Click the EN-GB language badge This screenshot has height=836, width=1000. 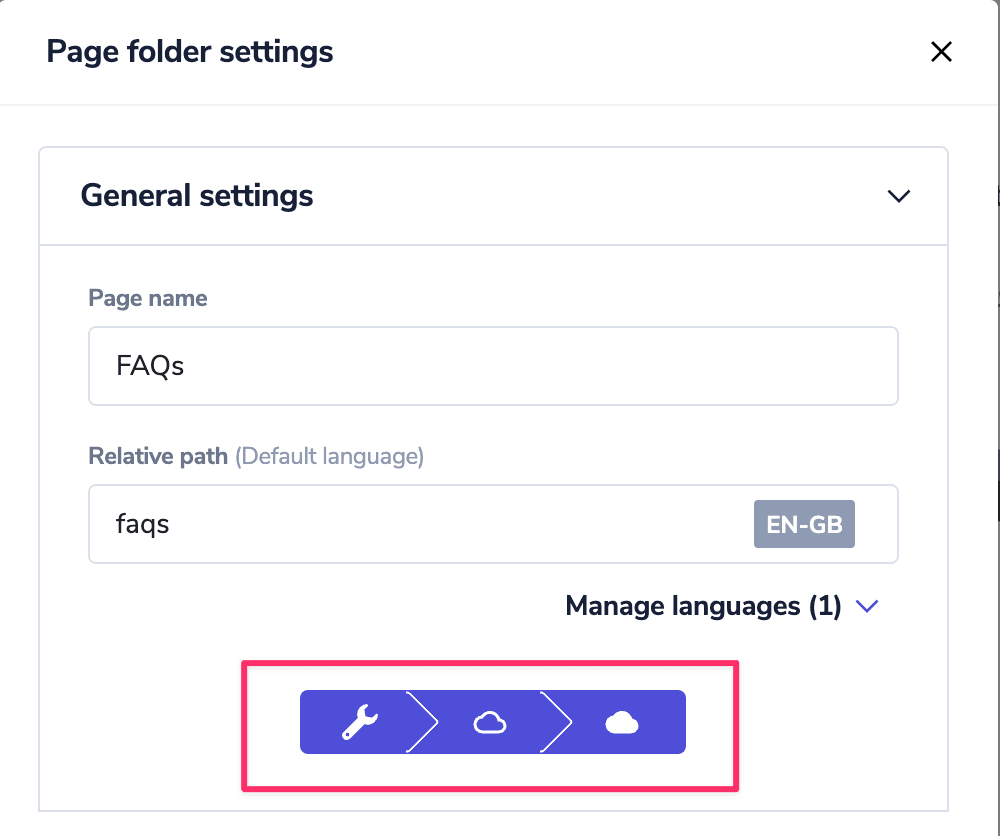pyautogui.click(x=804, y=524)
